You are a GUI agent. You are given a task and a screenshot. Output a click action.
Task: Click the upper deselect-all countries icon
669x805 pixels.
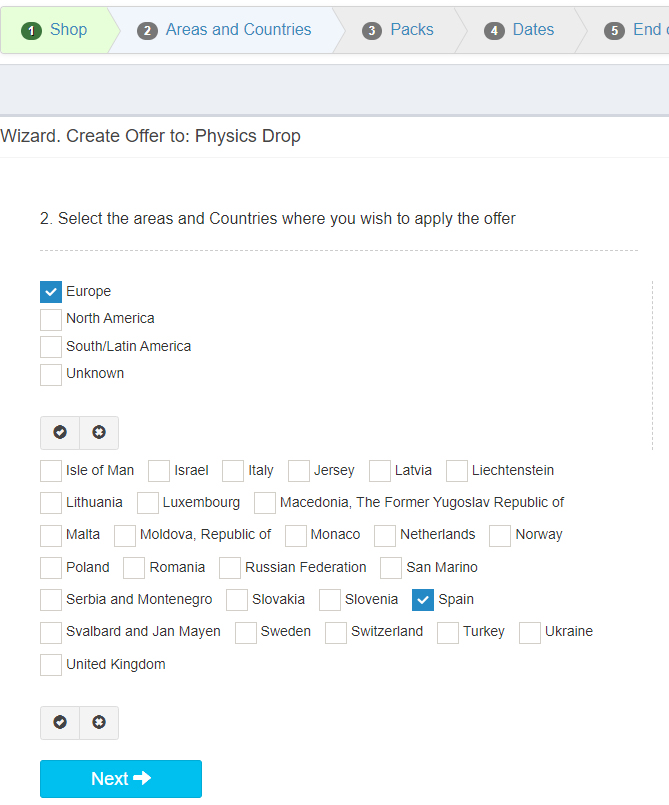(99, 432)
